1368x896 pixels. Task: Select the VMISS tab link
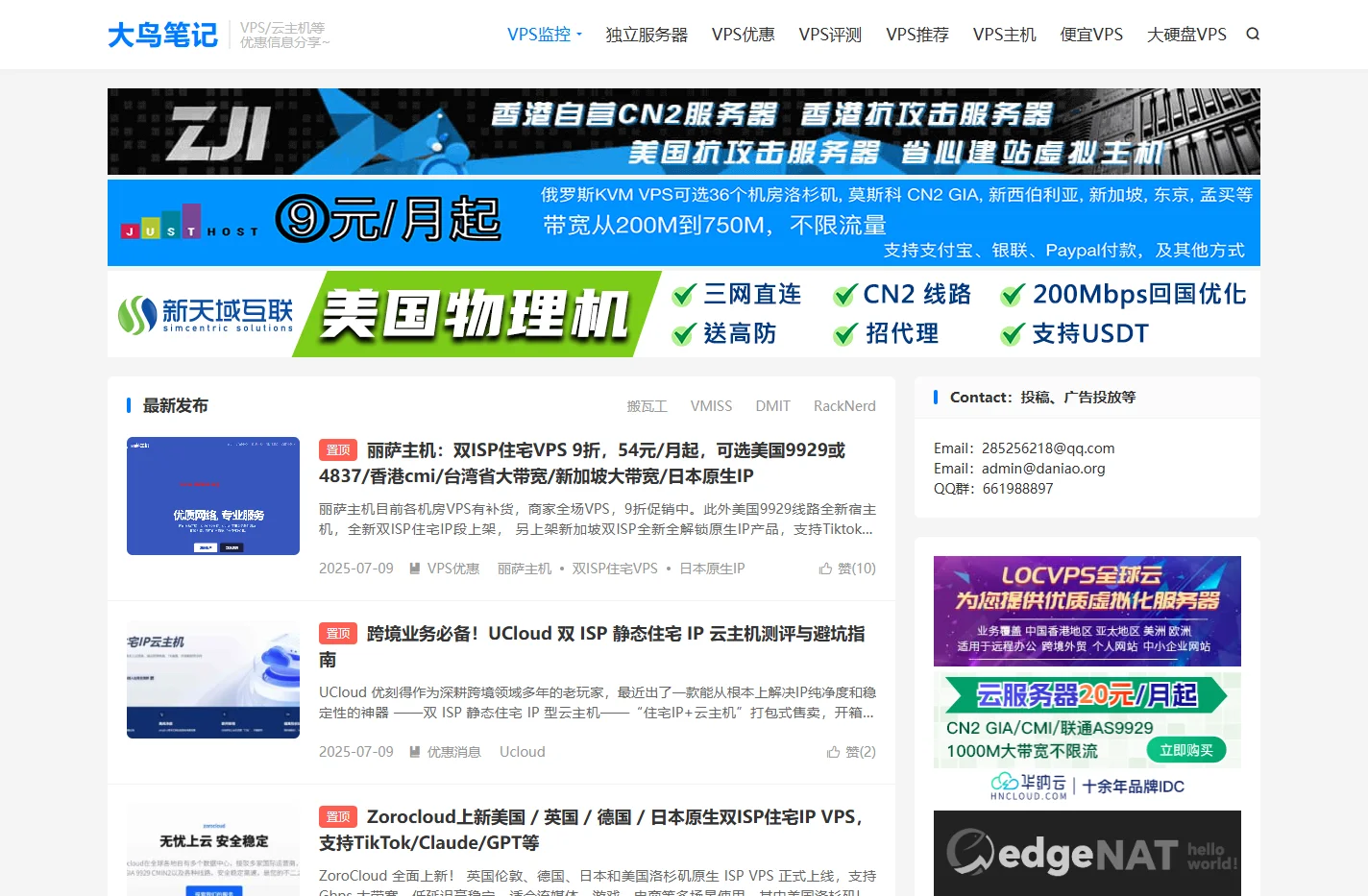(x=711, y=406)
